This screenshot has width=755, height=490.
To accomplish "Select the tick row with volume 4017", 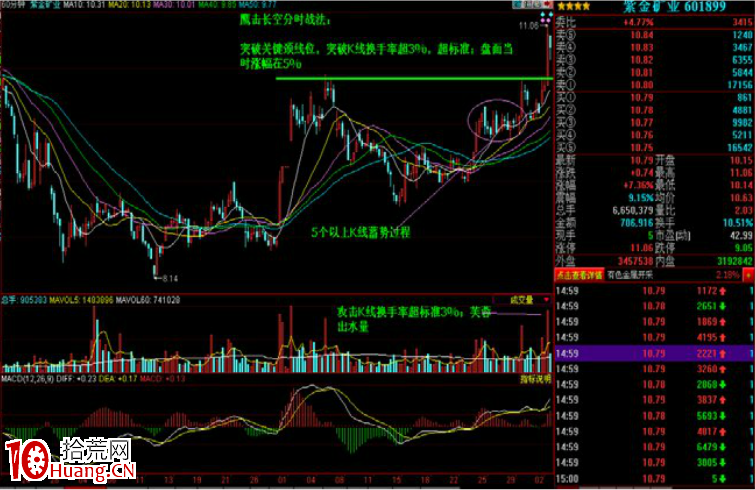I will 654,431.
